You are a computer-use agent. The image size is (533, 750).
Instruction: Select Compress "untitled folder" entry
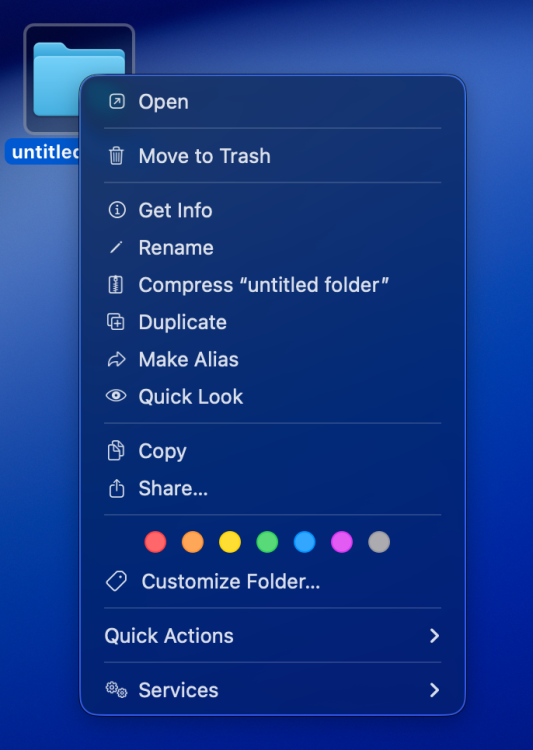[273, 285]
